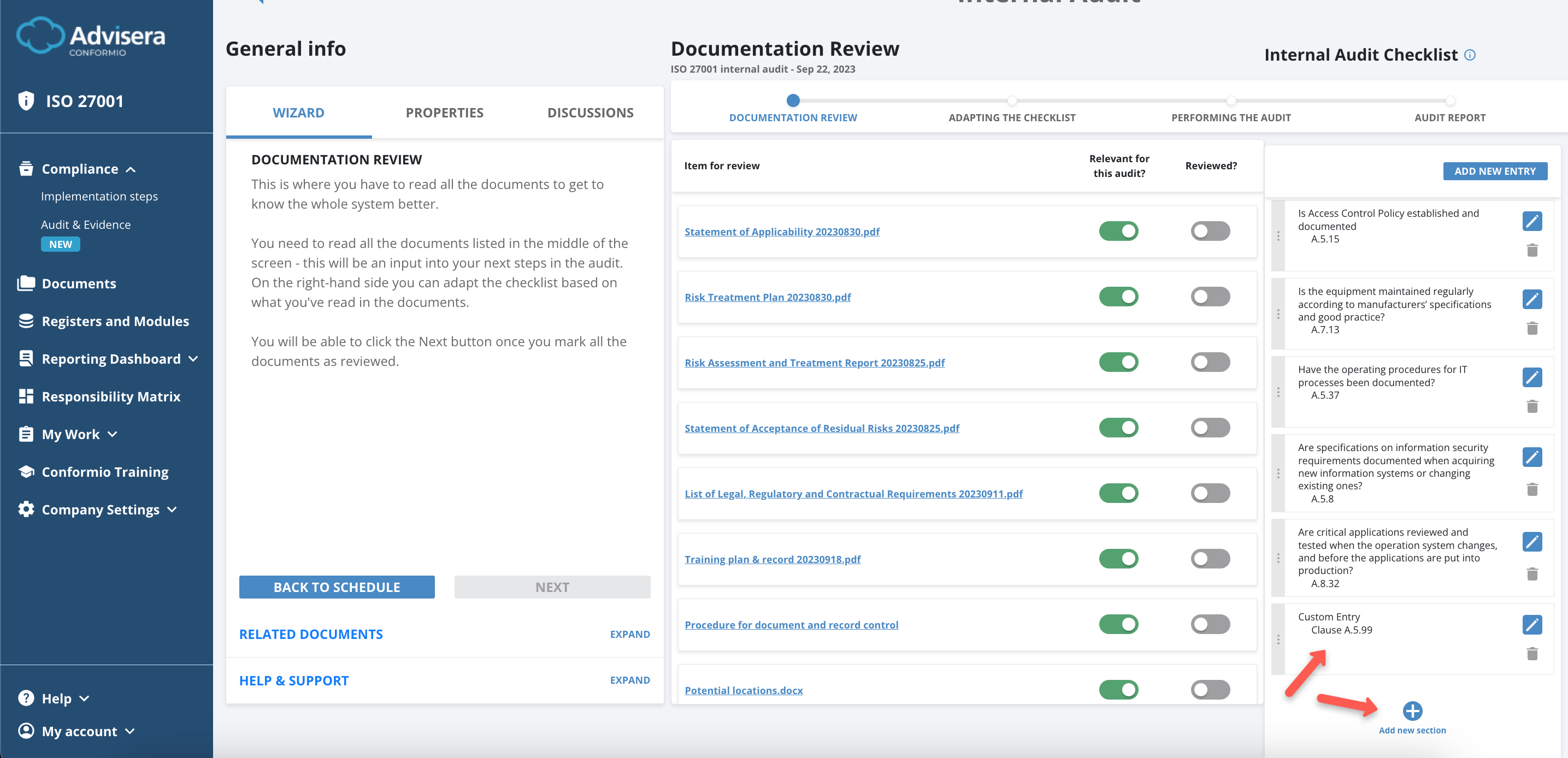The height and width of the screenshot is (758, 1568).
Task: Delete the equipment maintained regularly checklist entry
Action: pos(1531,329)
